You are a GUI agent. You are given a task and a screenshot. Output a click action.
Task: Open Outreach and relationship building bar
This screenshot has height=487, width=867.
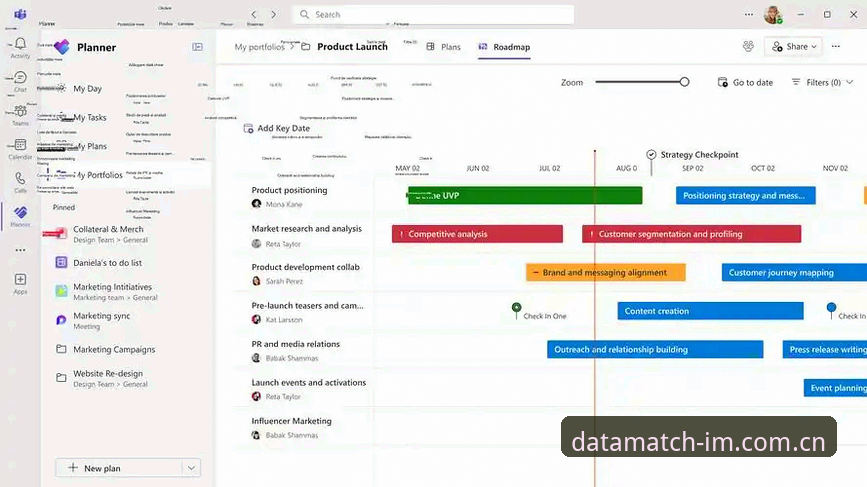pos(655,349)
